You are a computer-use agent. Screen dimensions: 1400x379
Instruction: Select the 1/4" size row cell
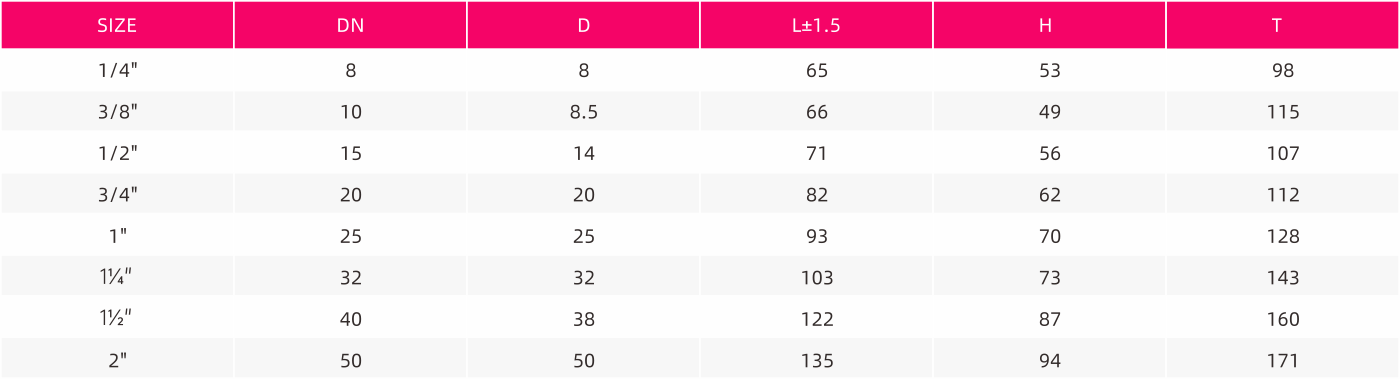[x=117, y=70]
